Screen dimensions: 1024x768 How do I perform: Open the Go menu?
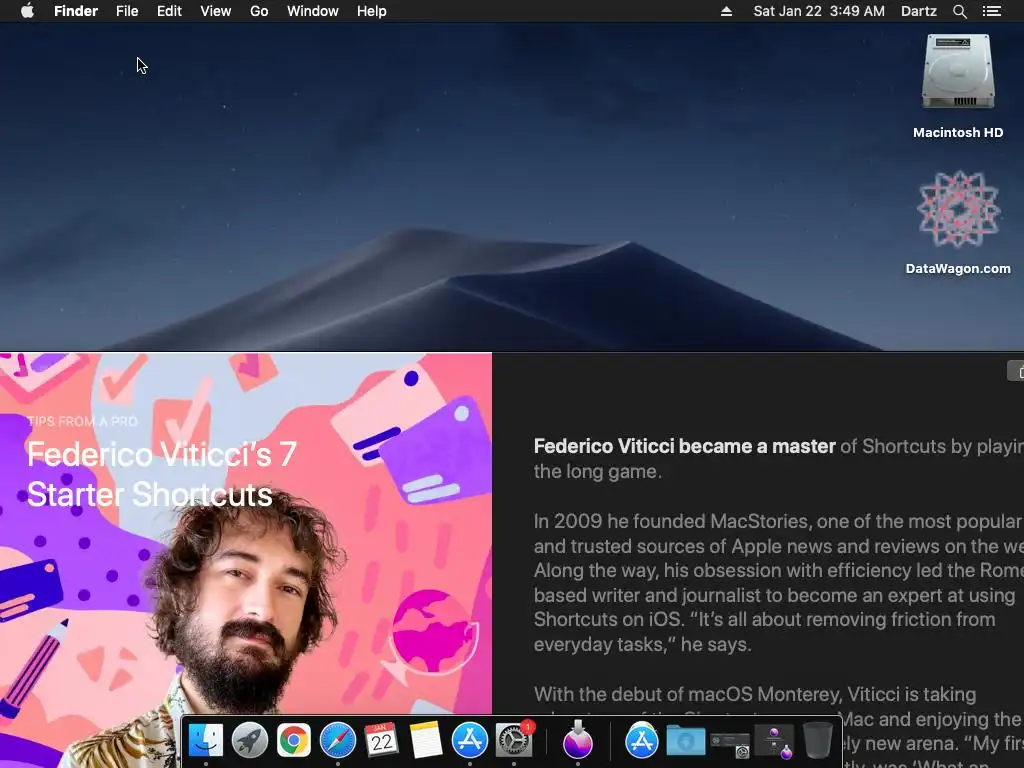259,11
